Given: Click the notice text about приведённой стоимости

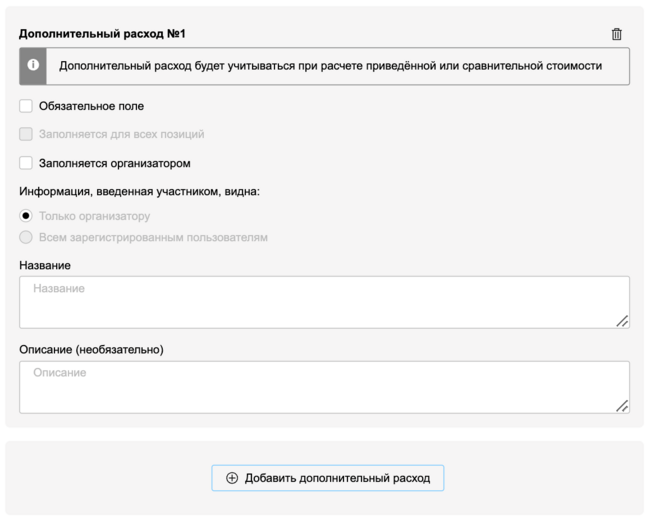Looking at the screenshot, I should point(330,66).
